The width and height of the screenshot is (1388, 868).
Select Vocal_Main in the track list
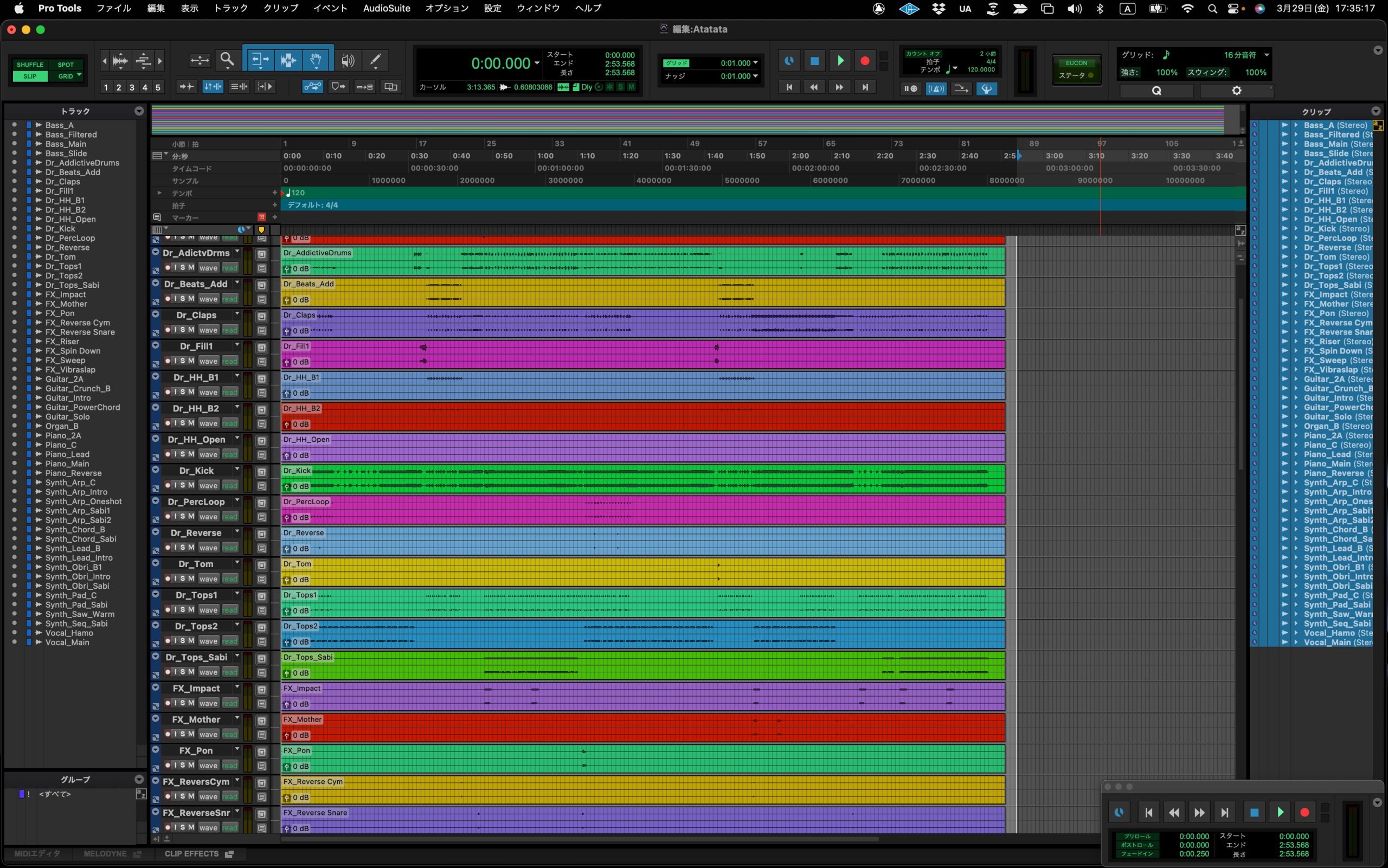[67, 642]
